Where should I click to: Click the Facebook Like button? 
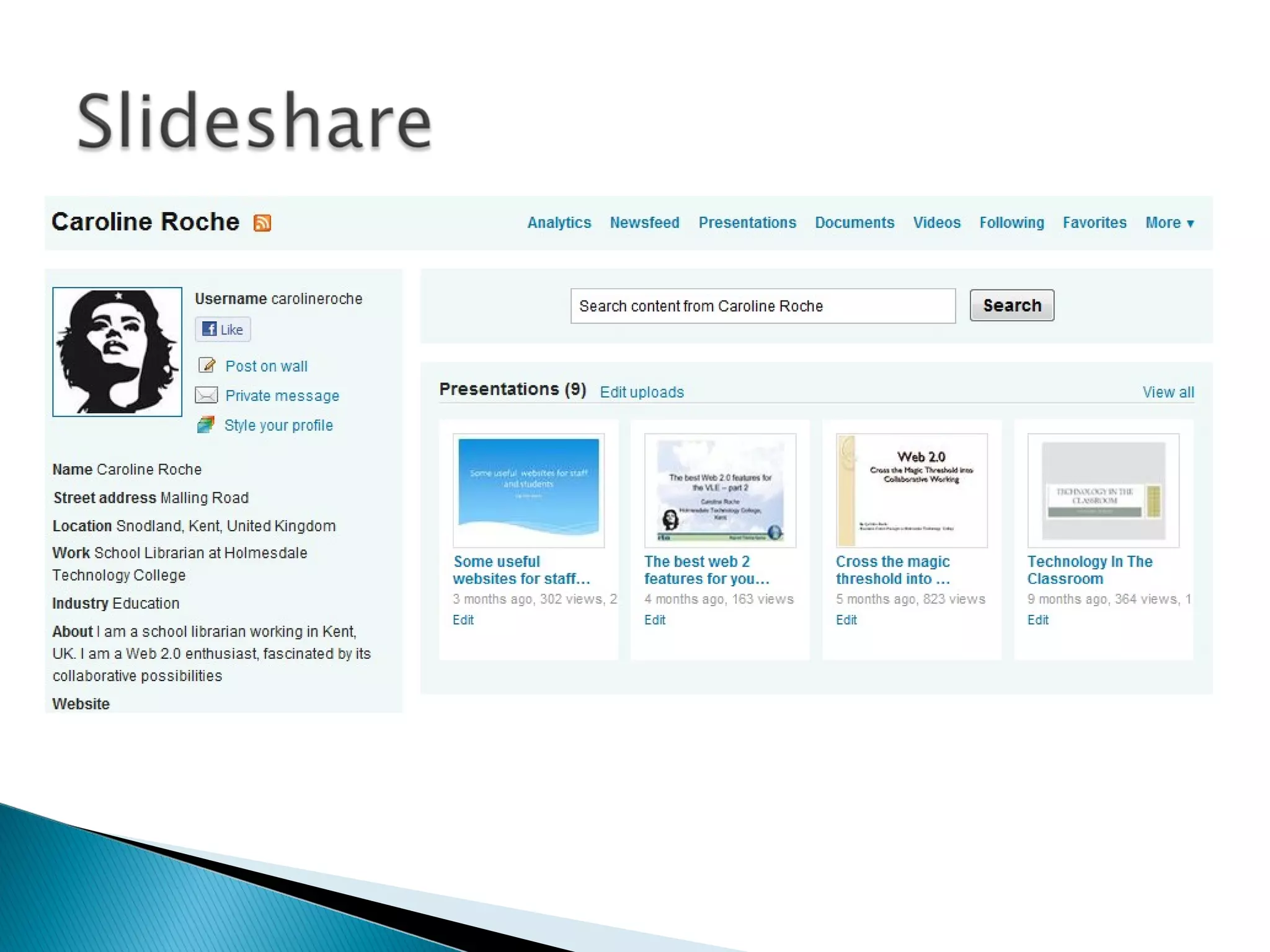click(x=223, y=329)
